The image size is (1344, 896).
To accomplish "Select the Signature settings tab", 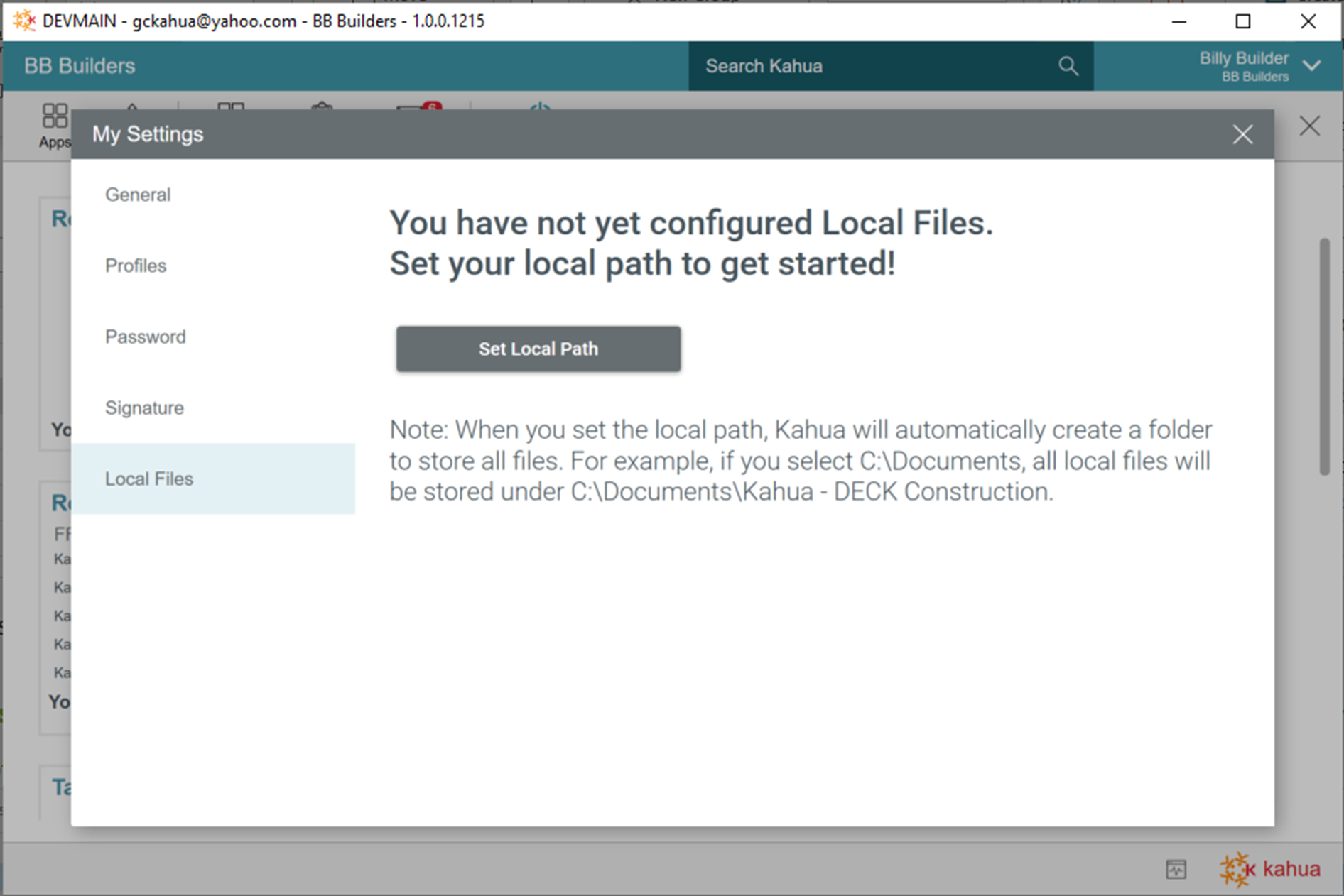I will click(x=144, y=408).
